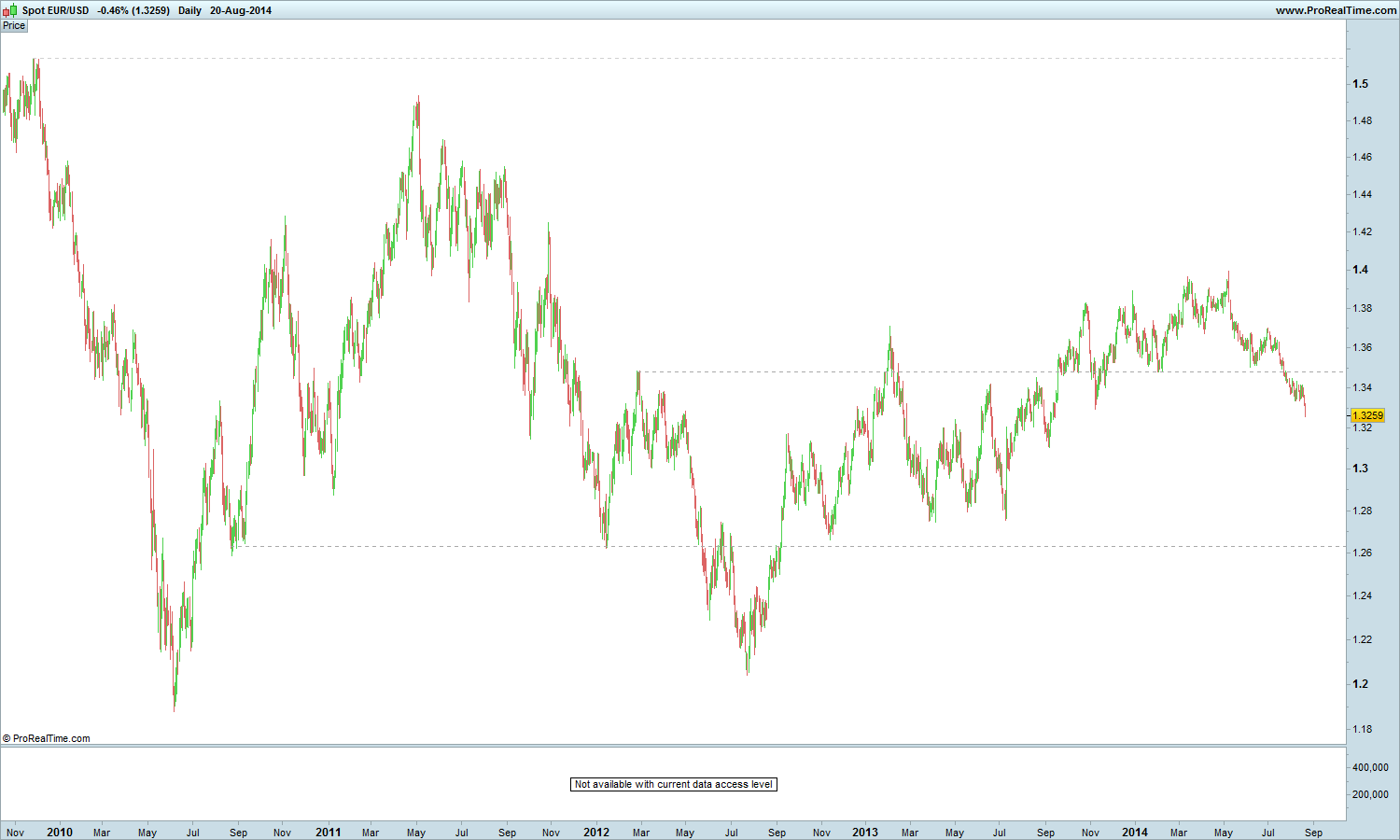Open the Price panel label

pyautogui.click(x=14, y=25)
